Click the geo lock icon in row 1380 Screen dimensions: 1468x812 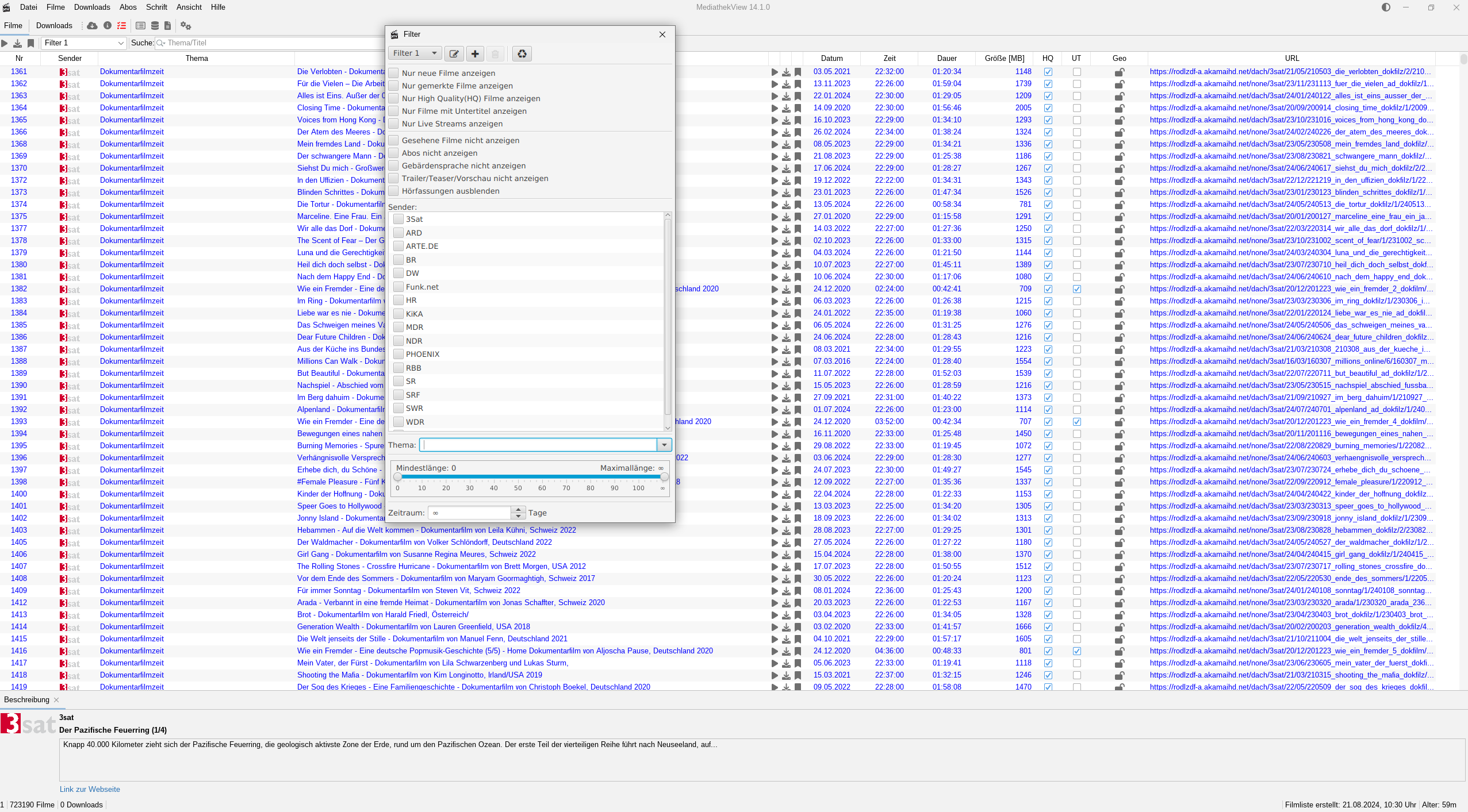1120,265
